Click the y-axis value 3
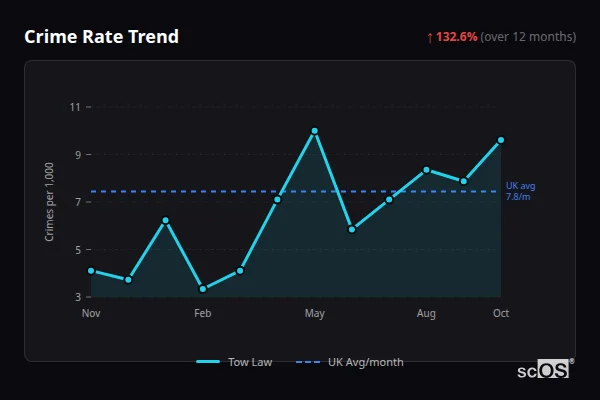Viewport: 600px width, 400px height. (78, 297)
